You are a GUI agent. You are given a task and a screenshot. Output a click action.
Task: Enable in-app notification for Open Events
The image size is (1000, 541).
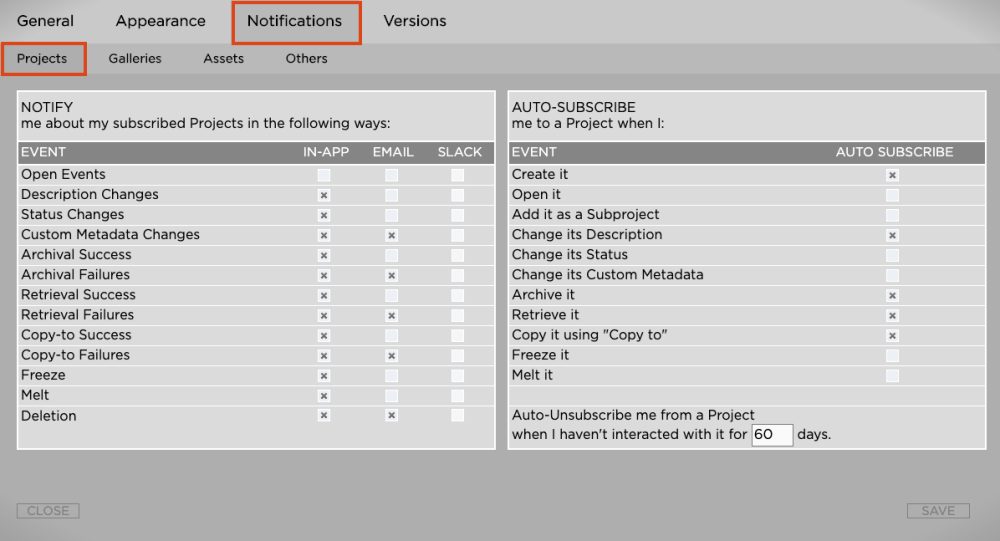[x=324, y=175]
